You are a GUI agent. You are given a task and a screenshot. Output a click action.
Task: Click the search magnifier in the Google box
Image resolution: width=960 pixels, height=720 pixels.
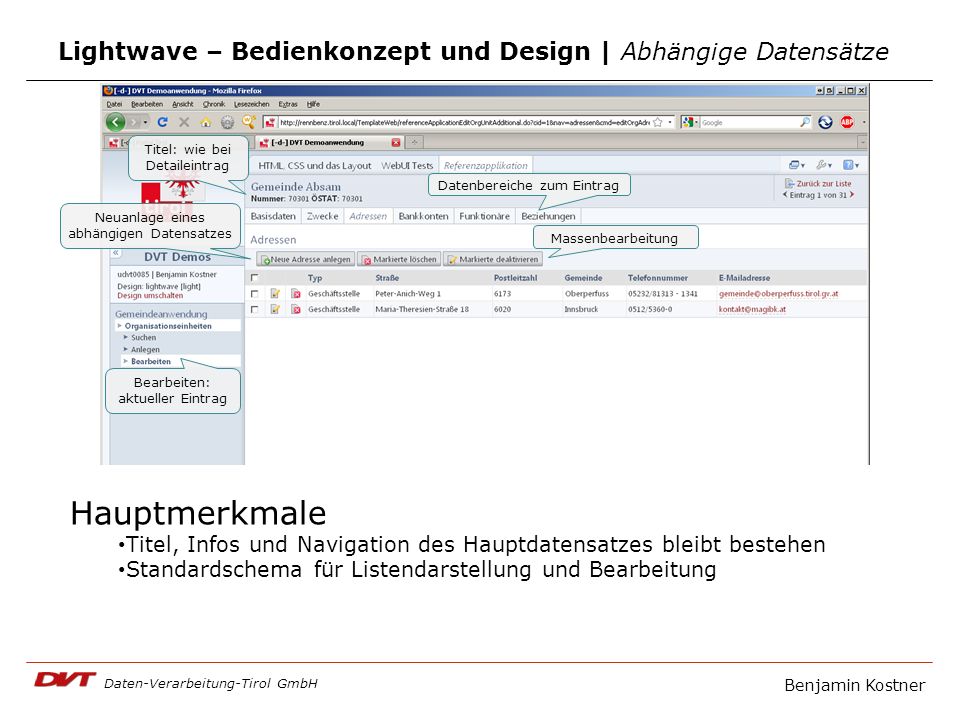tap(804, 122)
